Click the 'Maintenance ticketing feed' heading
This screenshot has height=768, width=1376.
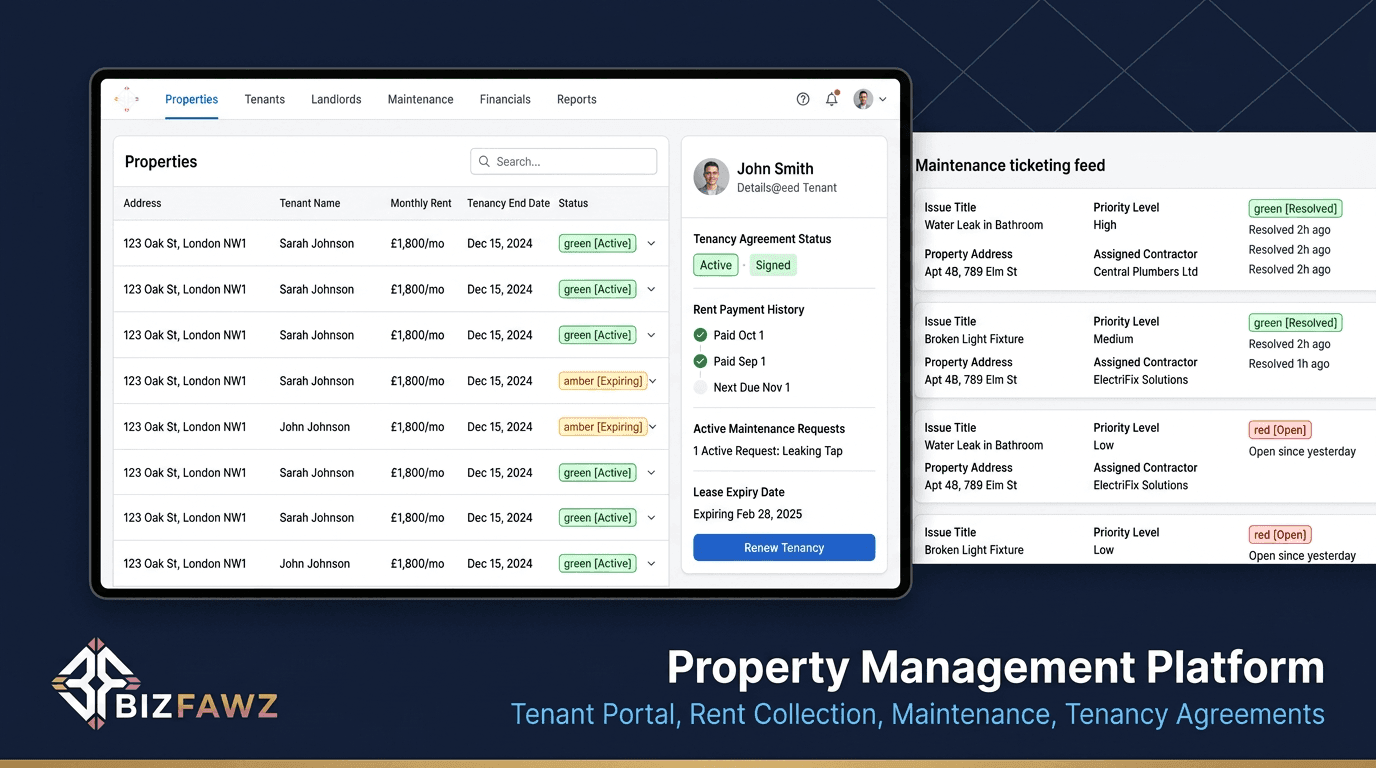coord(1010,166)
